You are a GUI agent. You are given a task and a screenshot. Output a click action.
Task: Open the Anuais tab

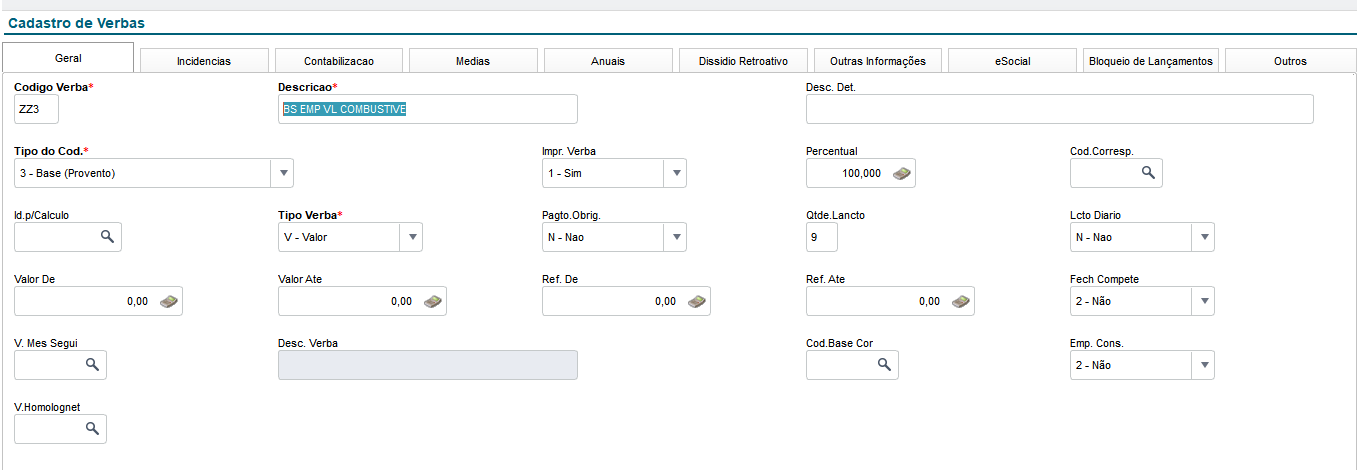click(x=608, y=61)
